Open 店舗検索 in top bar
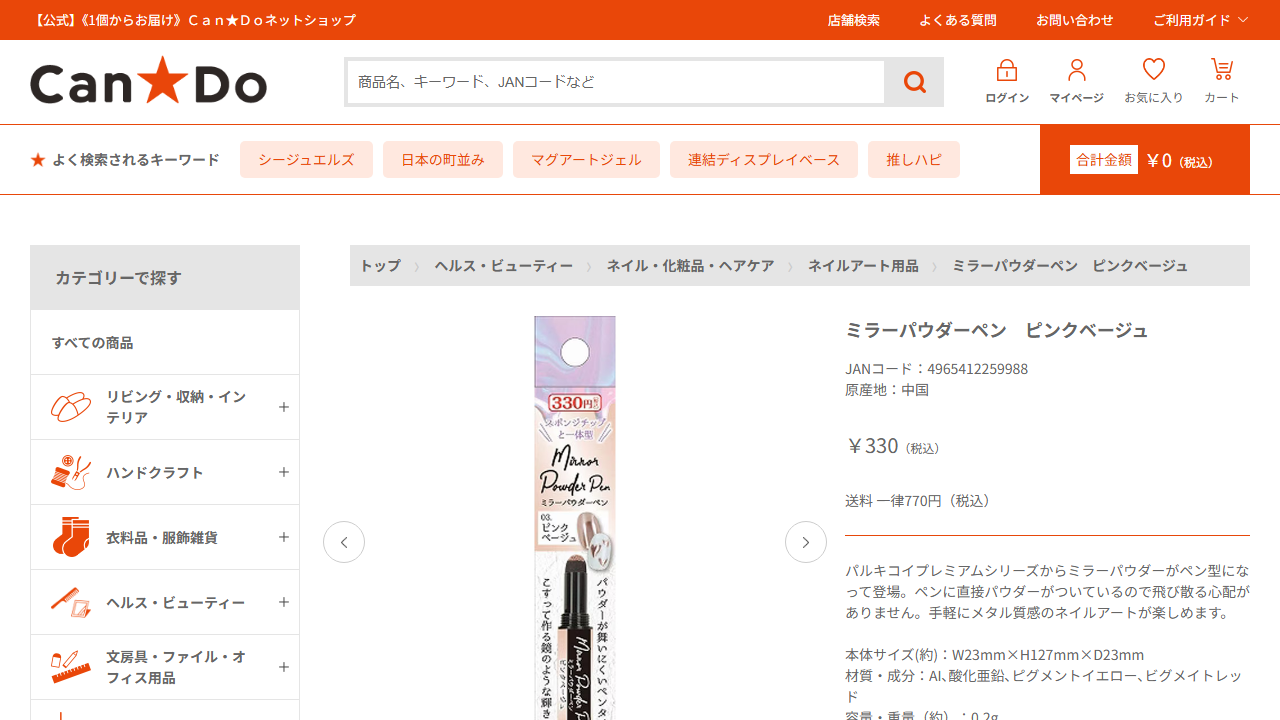 pos(853,20)
